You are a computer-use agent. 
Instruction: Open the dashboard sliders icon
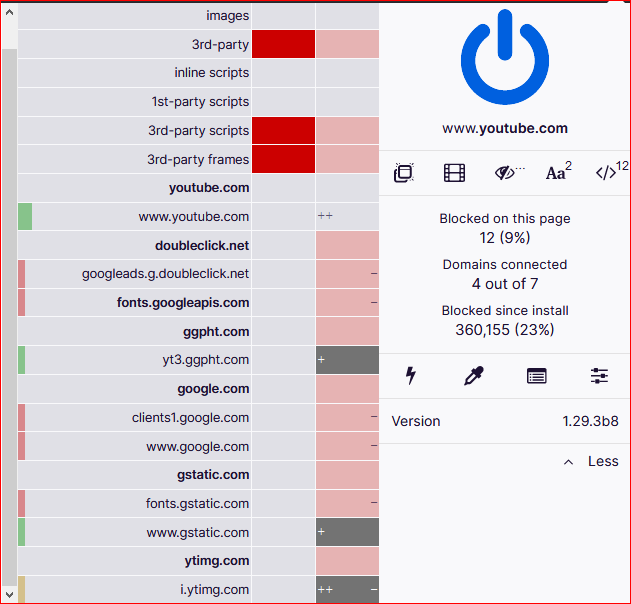[599, 376]
